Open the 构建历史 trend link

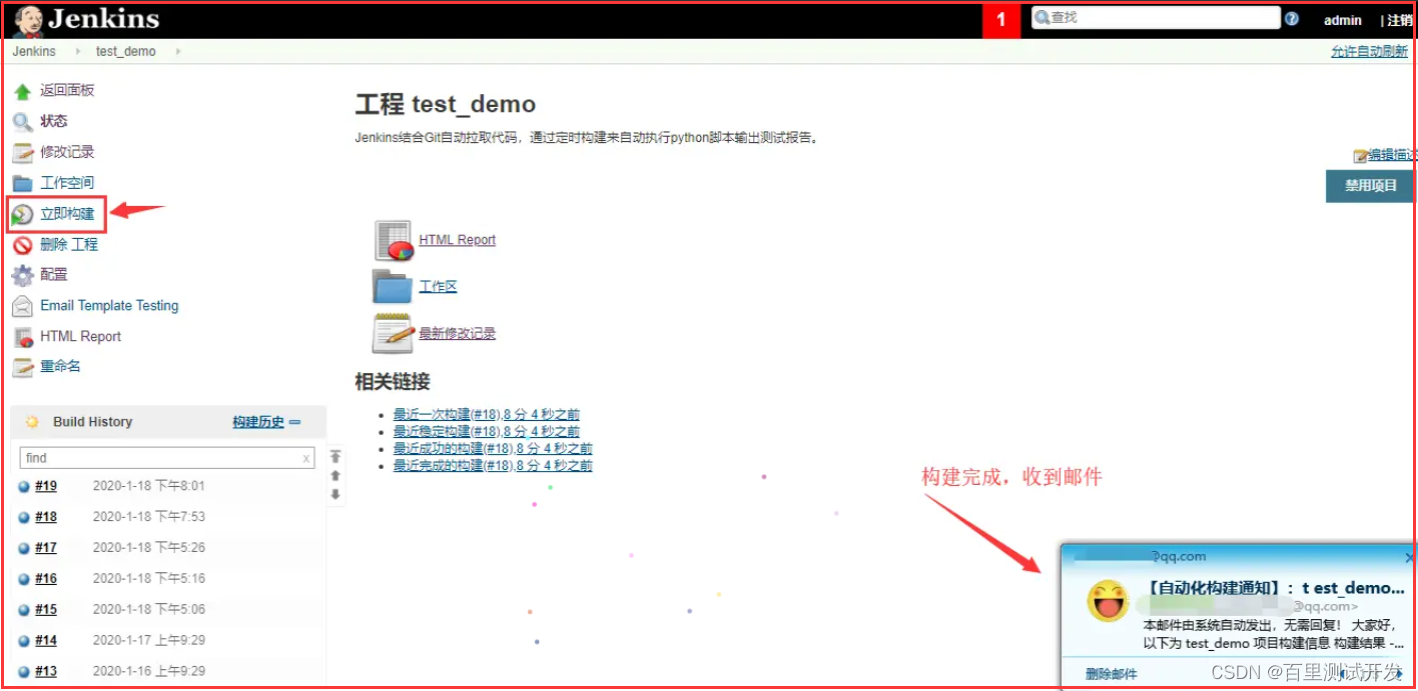pos(258,422)
